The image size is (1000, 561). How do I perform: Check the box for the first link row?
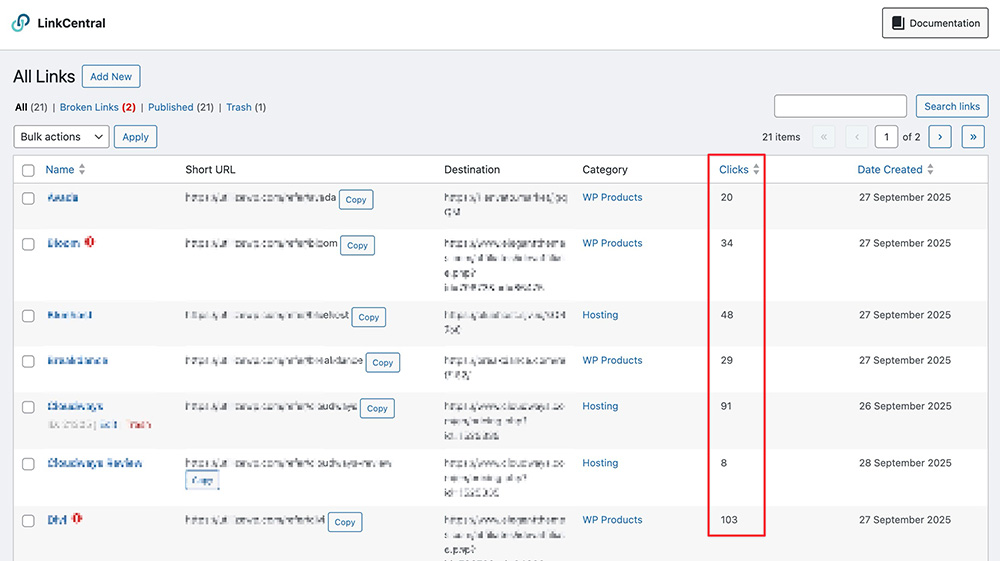[x=28, y=198]
